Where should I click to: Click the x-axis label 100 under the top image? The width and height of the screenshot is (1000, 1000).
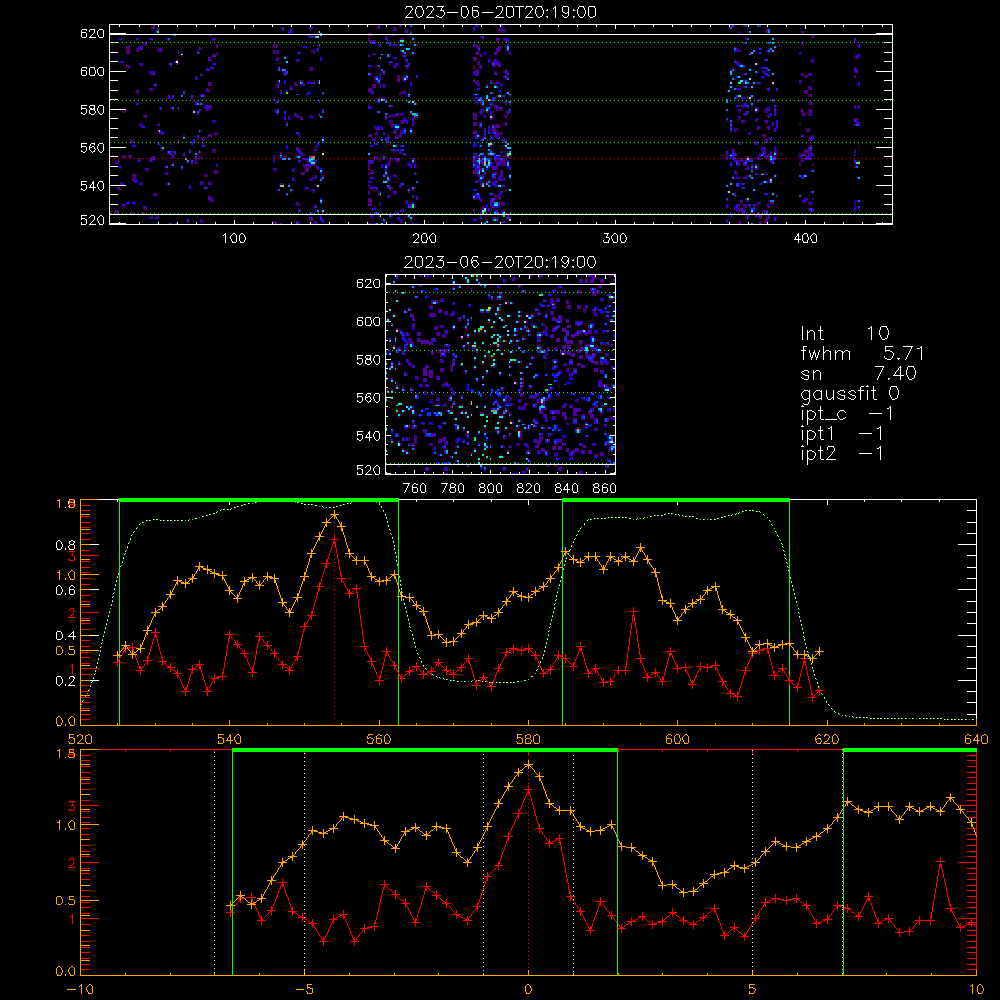click(234, 239)
